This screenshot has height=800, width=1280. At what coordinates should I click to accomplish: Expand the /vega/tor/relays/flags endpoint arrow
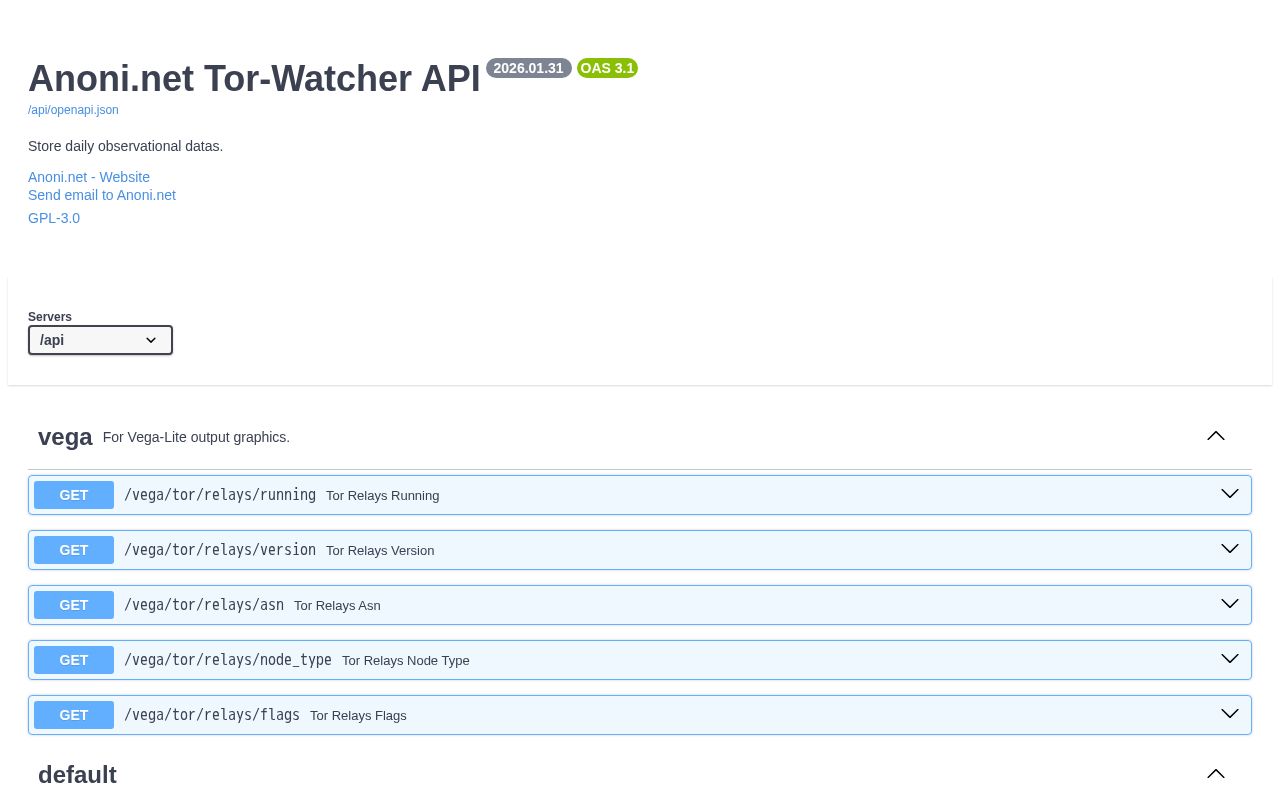[x=1230, y=714]
